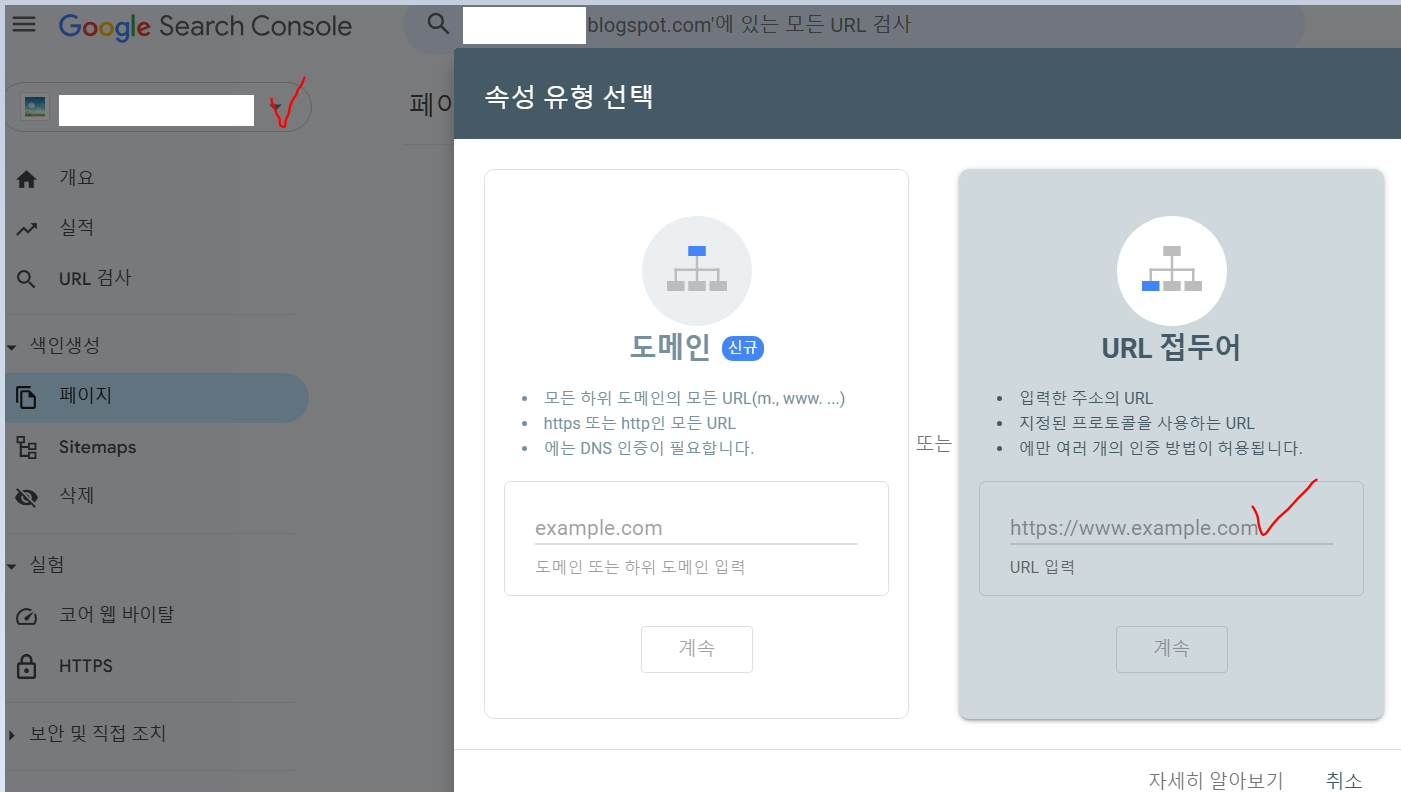Select the 도메인 heading
1401x793 pixels.
point(670,347)
